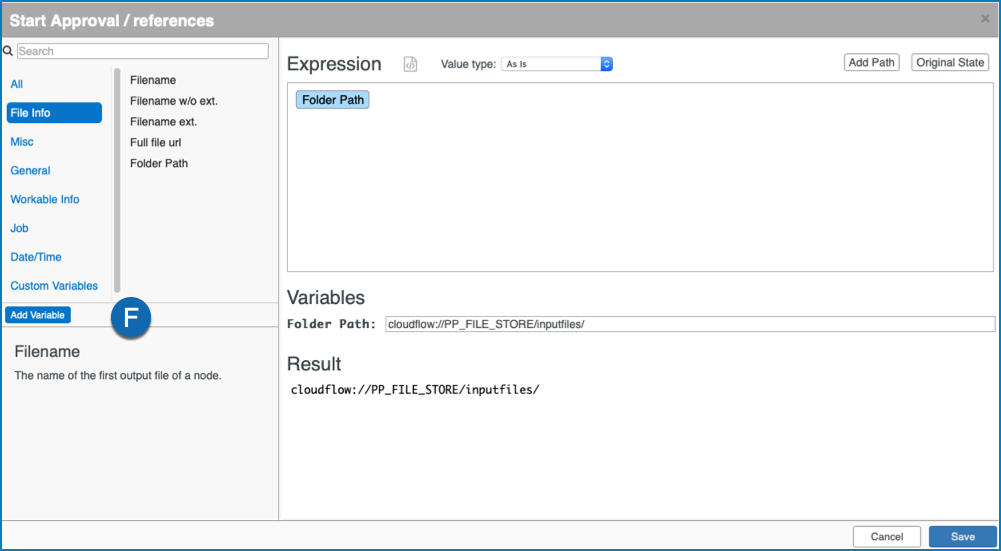Restore with Original State button
1001x551 pixels.
950,63
